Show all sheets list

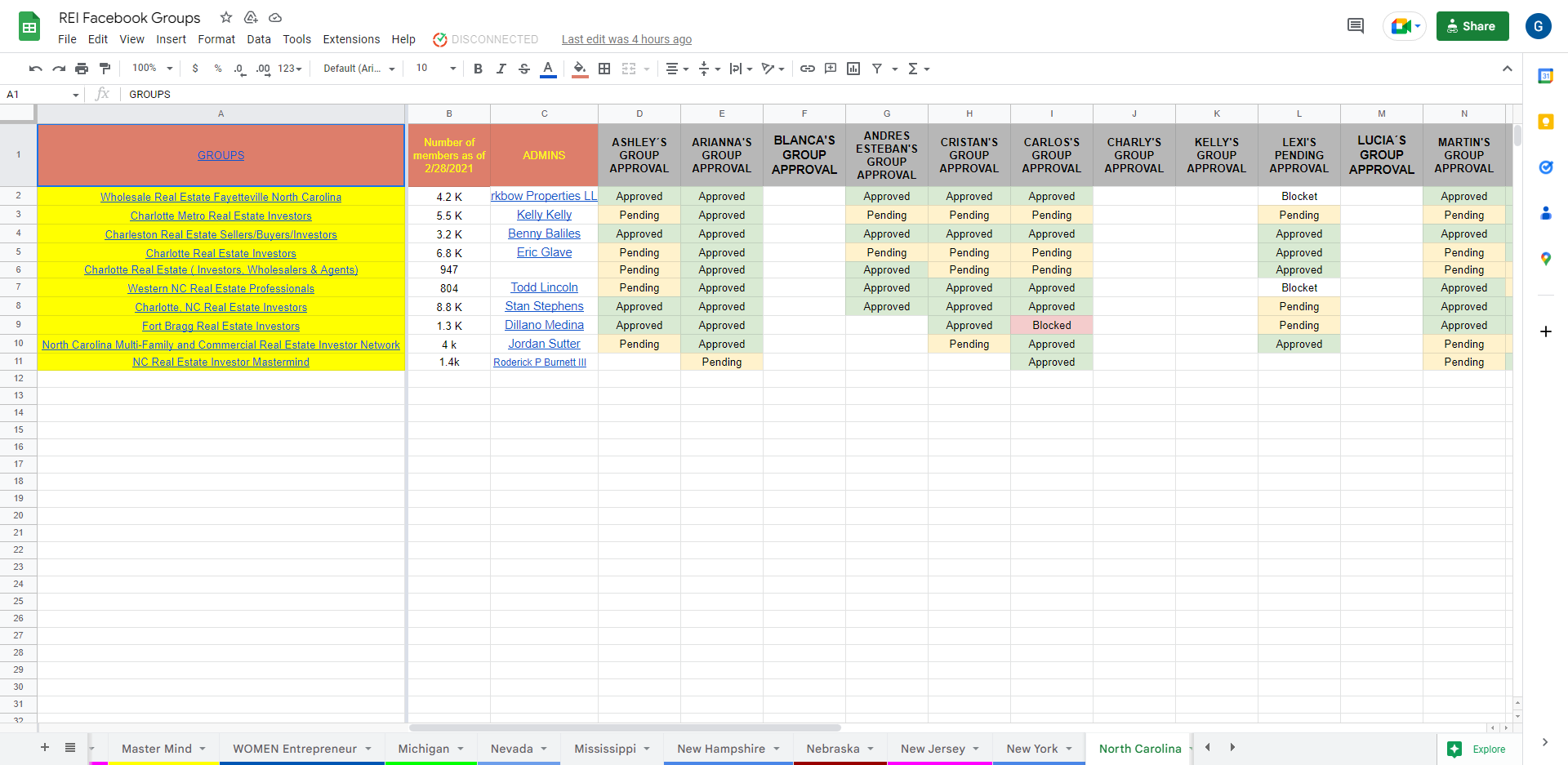[x=70, y=747]
